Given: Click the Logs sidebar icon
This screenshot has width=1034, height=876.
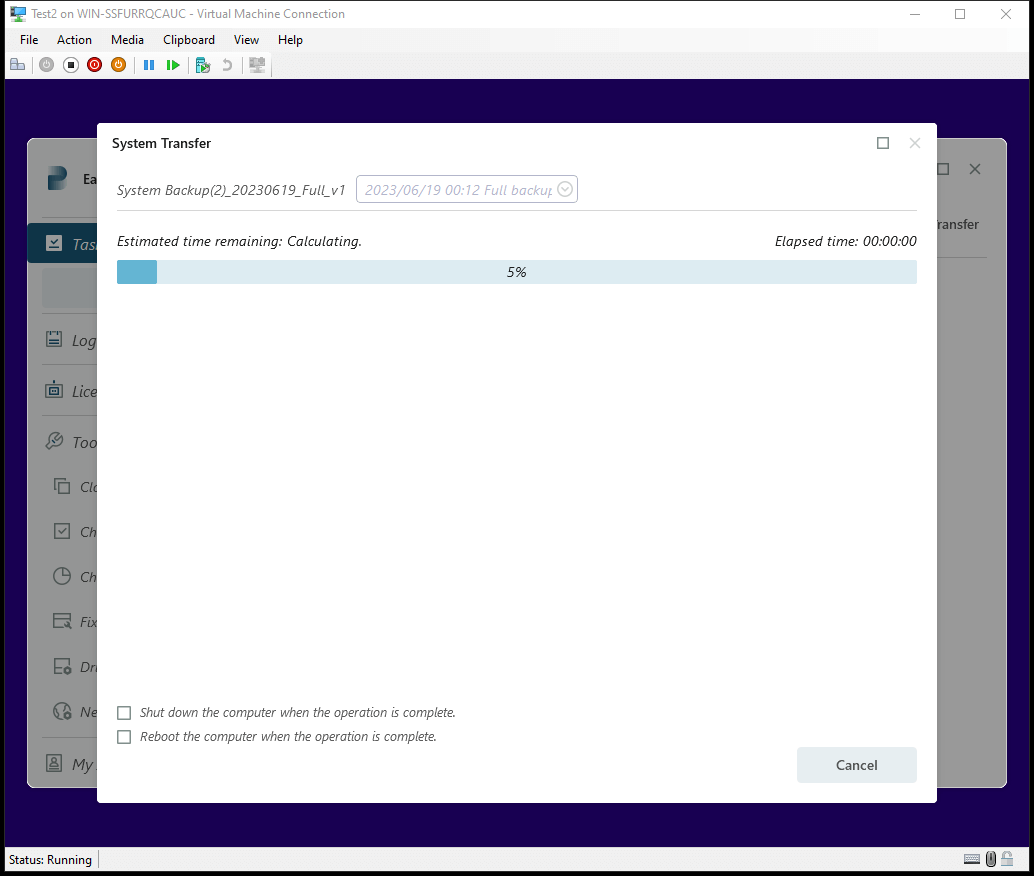Looking at the screenshot, I should [x=54, y=339].
